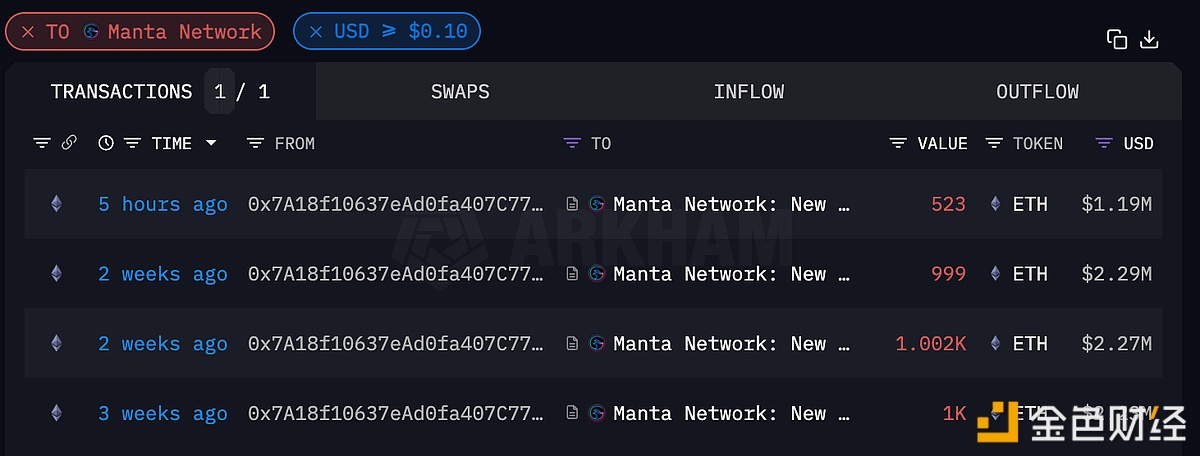Switch to the INFLOW tab
Viewport: 1200px width, 456px height.
(748, 92)
